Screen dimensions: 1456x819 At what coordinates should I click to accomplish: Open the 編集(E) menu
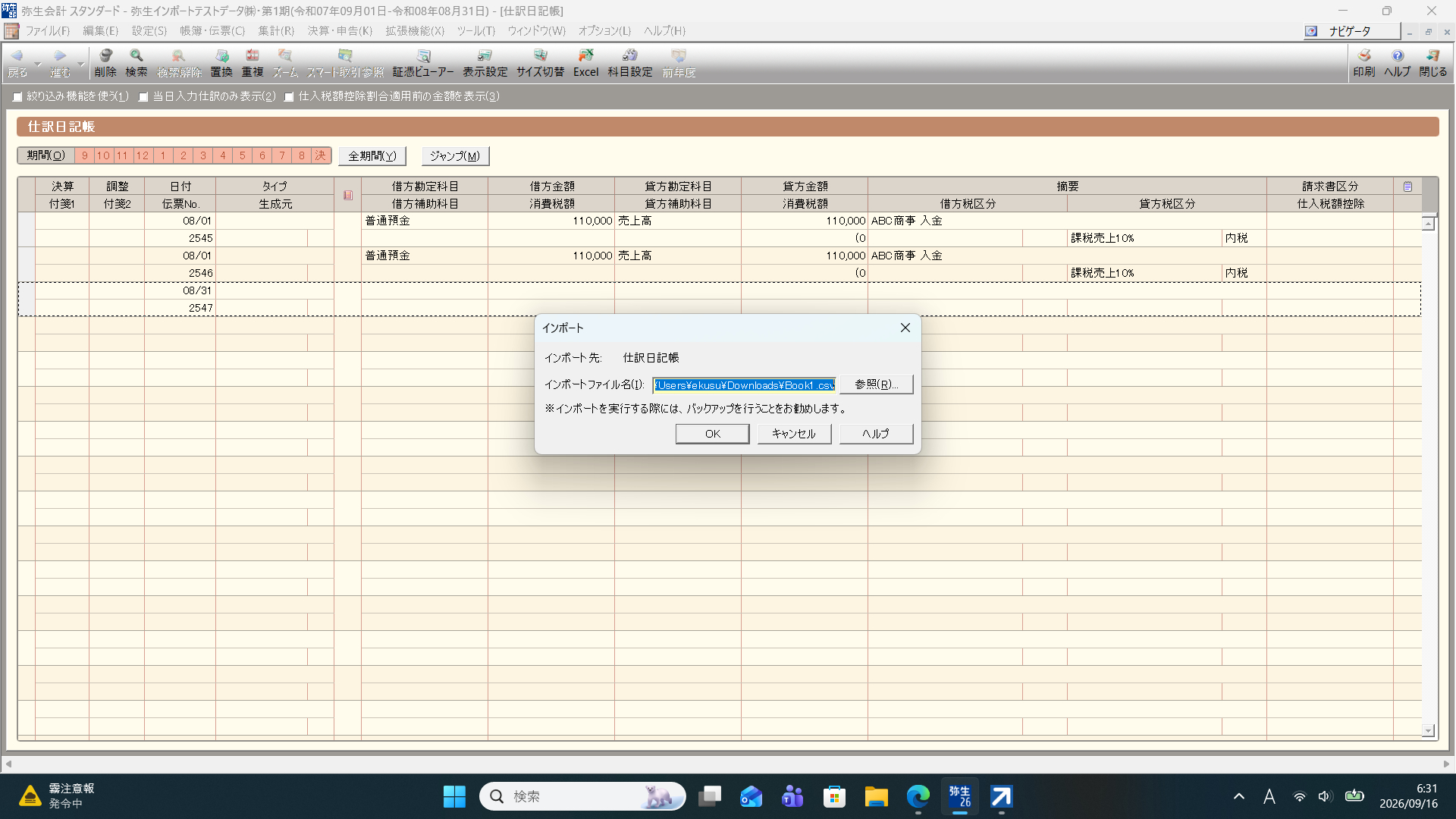coord(100,31)
